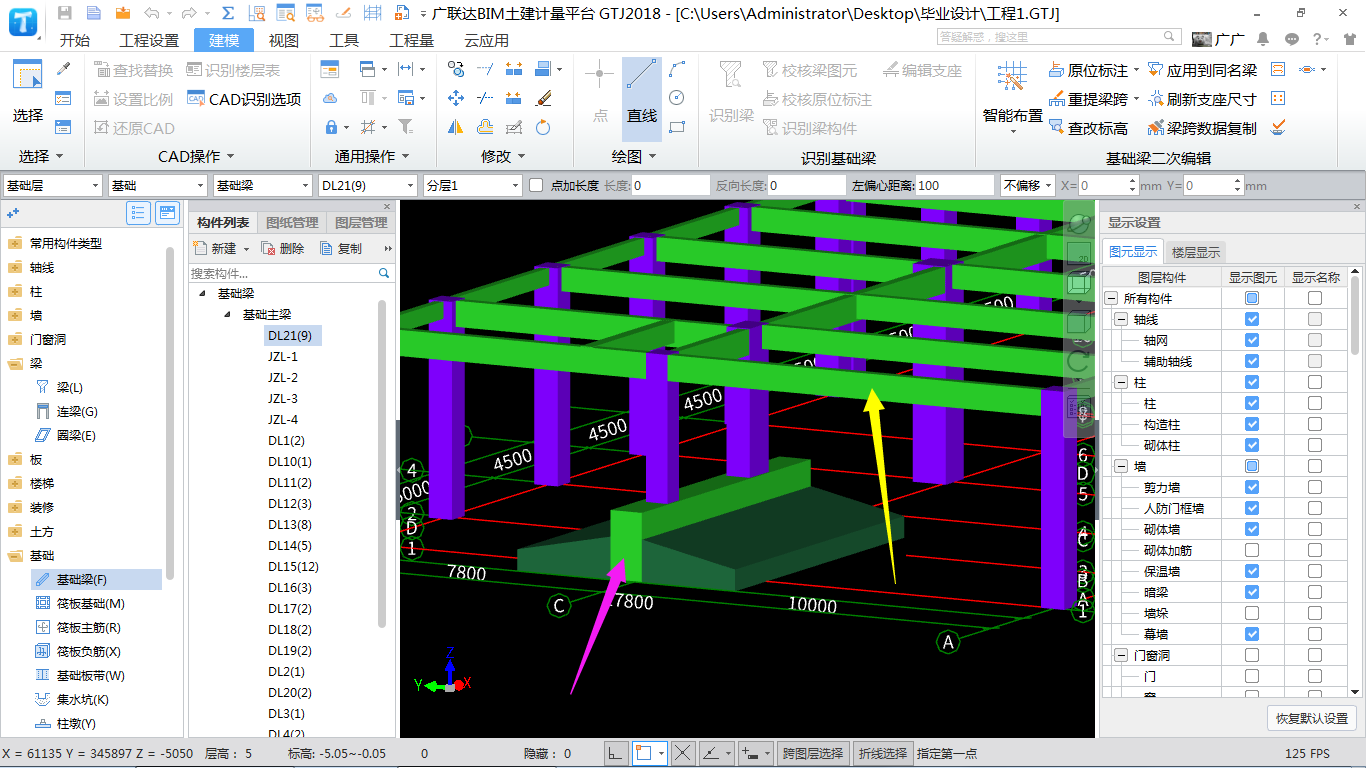Click the rectangle drawing tool icon
The image size is (1366, 768).
(x=677, y=127)
